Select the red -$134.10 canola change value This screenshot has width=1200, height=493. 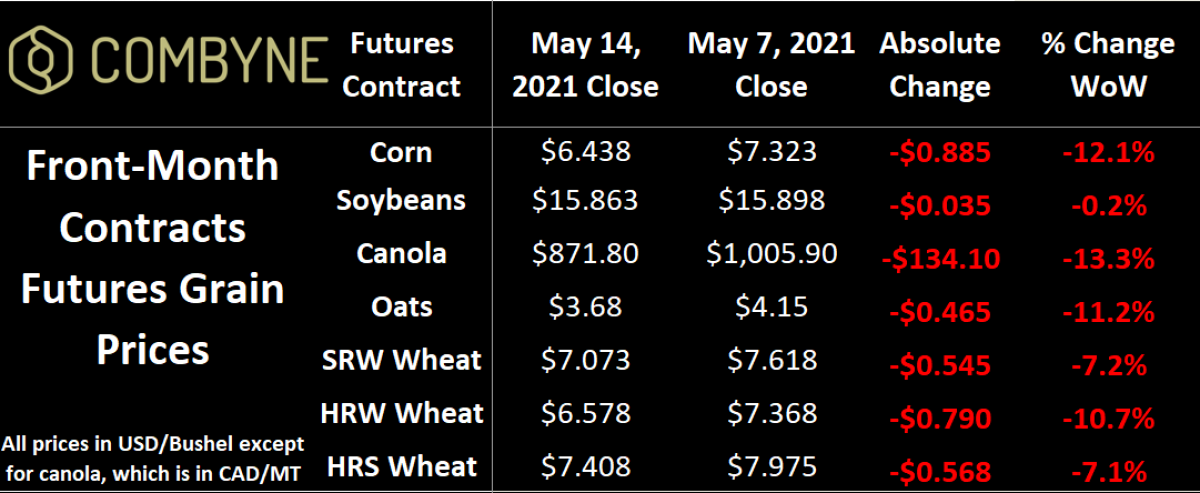tap(940, 258)
